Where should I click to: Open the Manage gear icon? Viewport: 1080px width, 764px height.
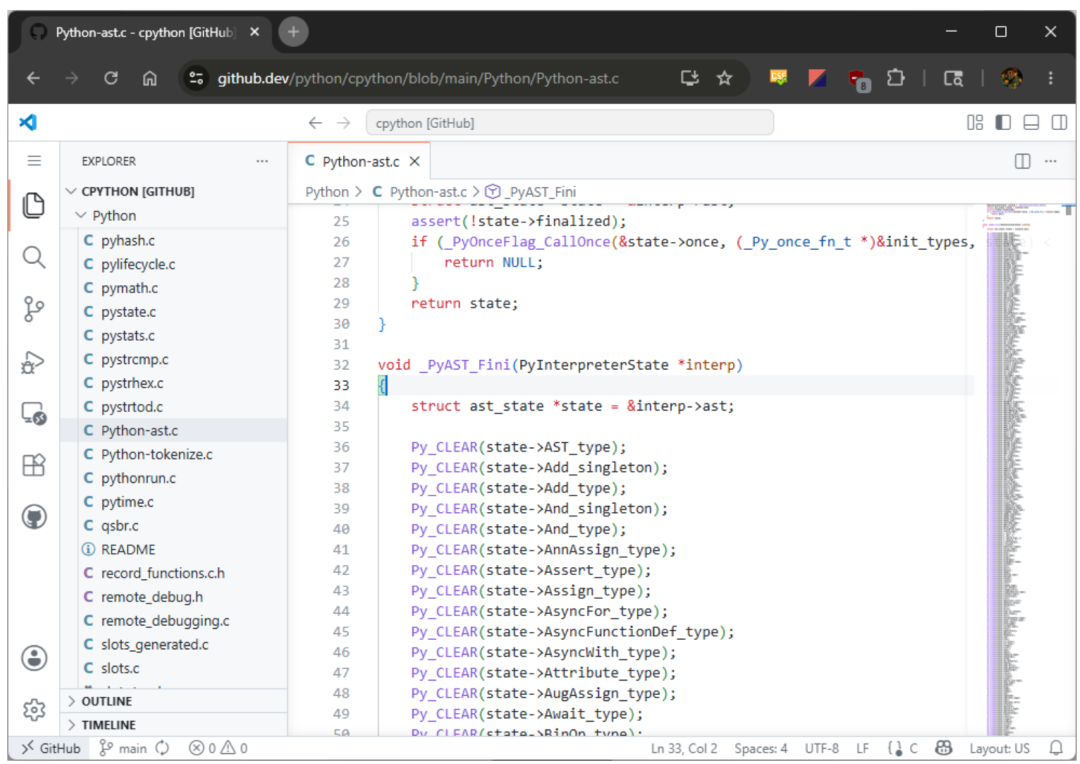[x=33, y=710]
